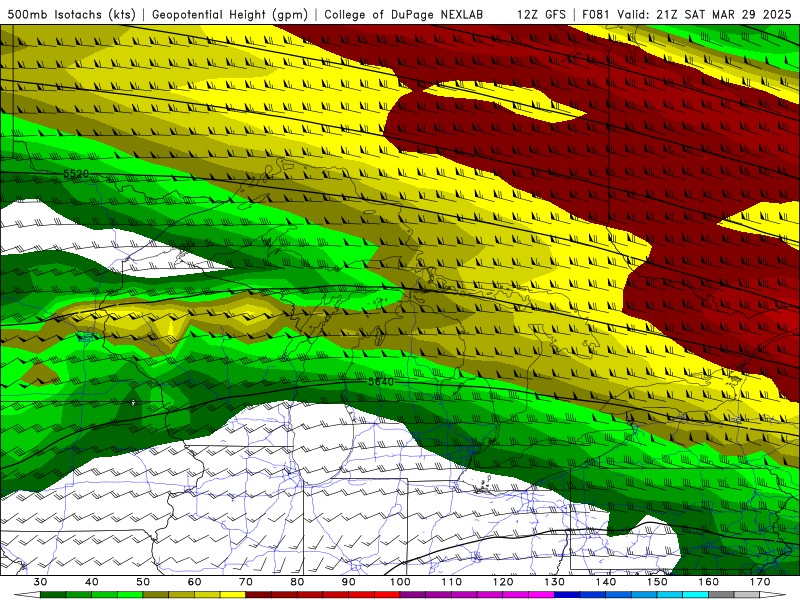Click the darkest green swatch starting at 30
Image resolution: width=800 pixels, height=600 pixels.
53,595
